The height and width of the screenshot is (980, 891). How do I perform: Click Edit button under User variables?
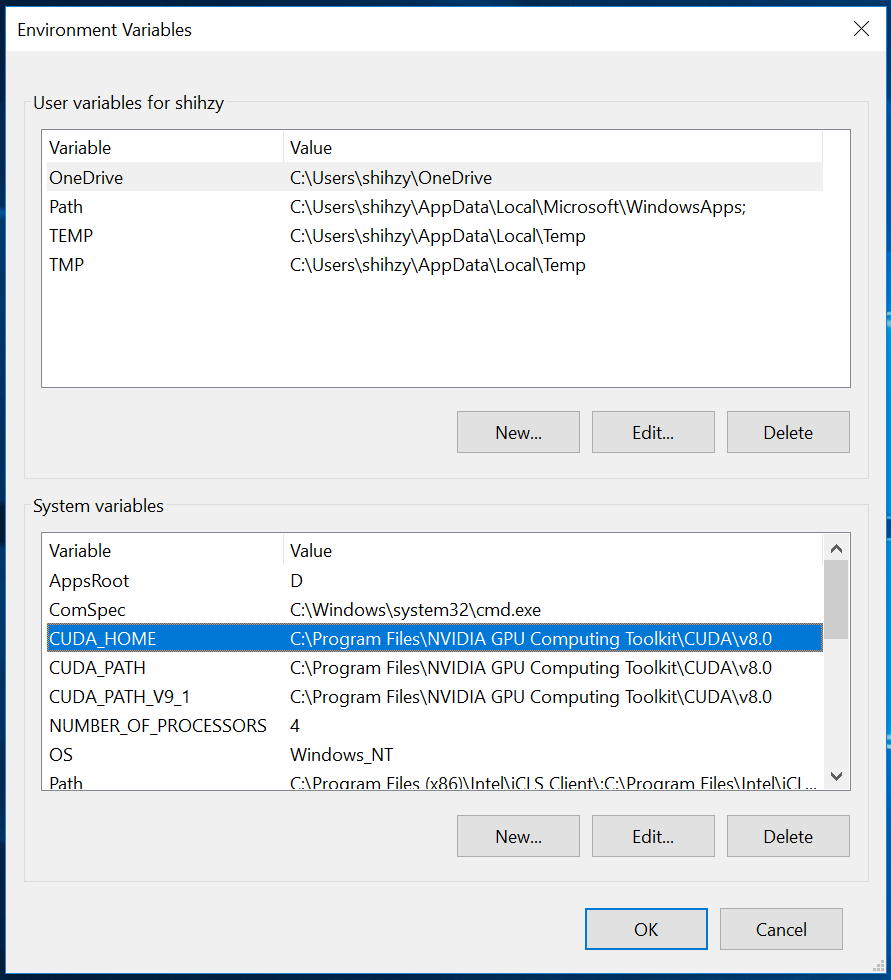653,432
